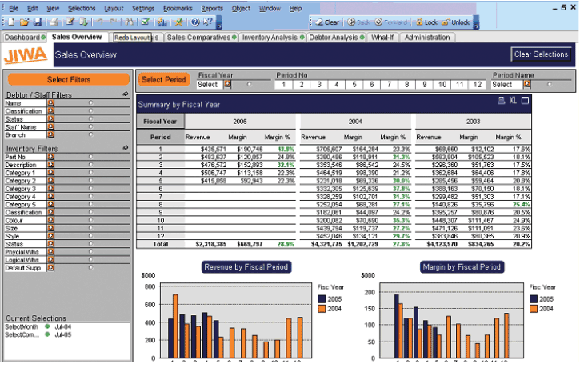The width and height of the screenshot is (582, 376).
Task: Open the Bookmarks menu
Action: 178,8
